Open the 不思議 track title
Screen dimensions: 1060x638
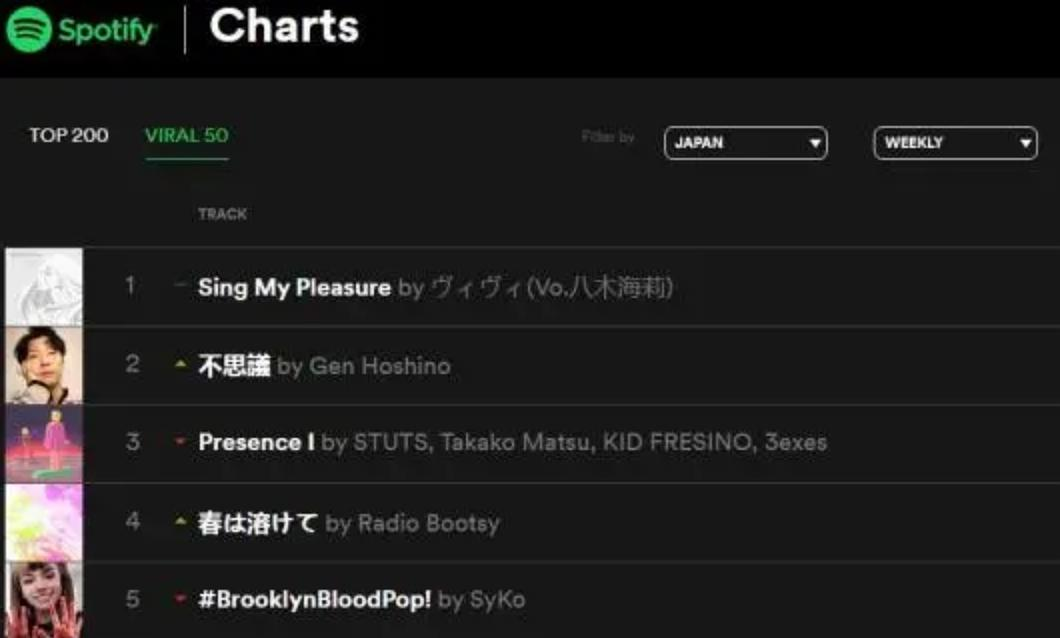click(x=234, y=366)
